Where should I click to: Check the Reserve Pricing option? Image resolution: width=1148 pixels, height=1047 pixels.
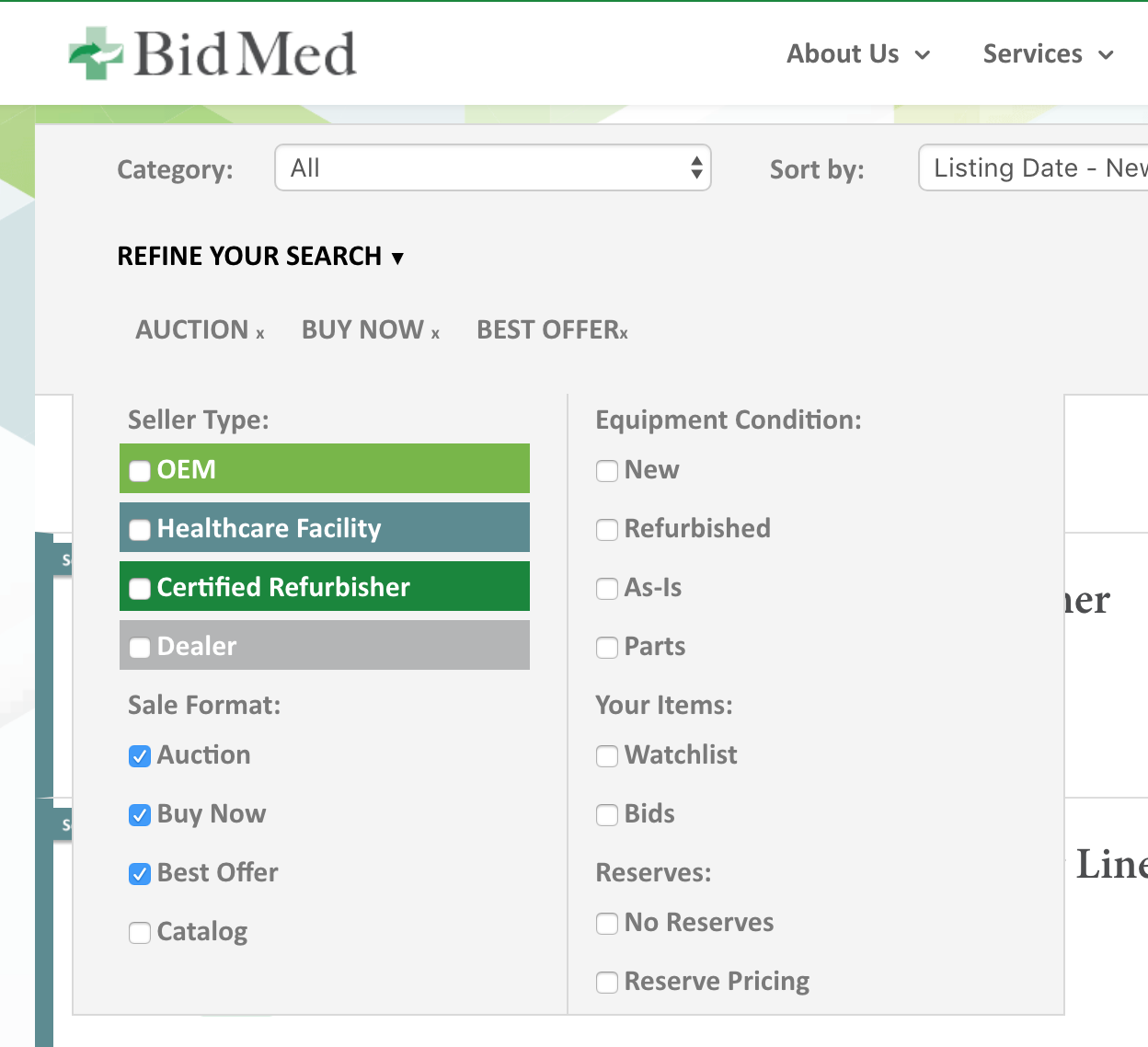click(607, 983)
